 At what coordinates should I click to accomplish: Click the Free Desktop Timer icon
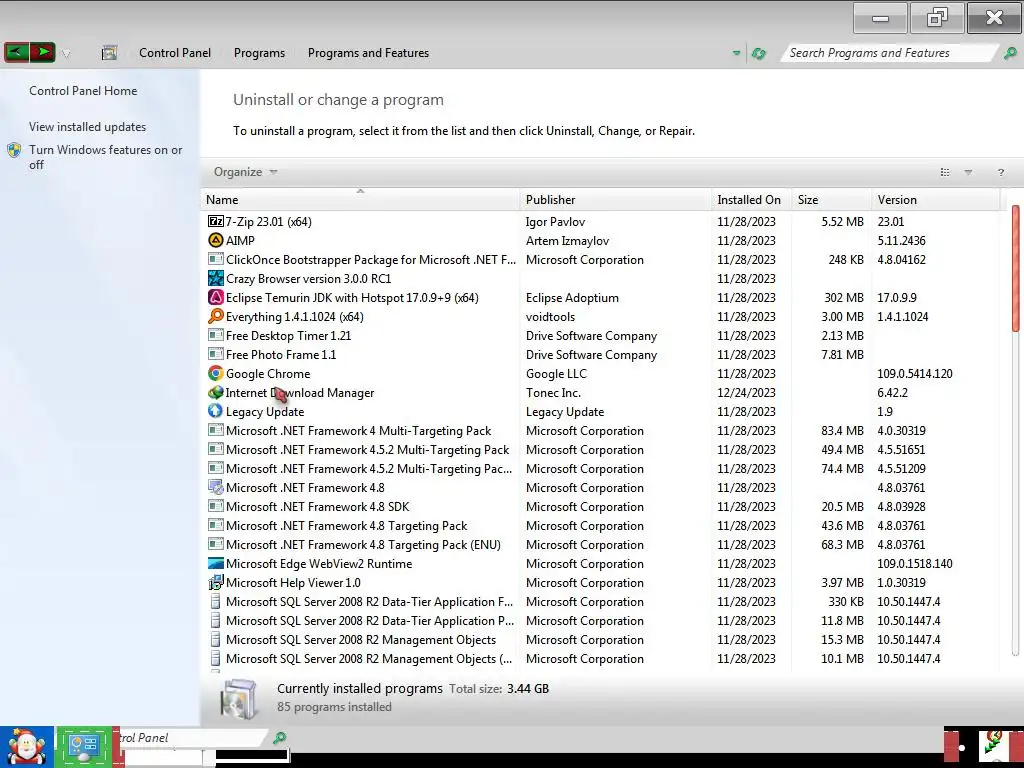(216, 335)
